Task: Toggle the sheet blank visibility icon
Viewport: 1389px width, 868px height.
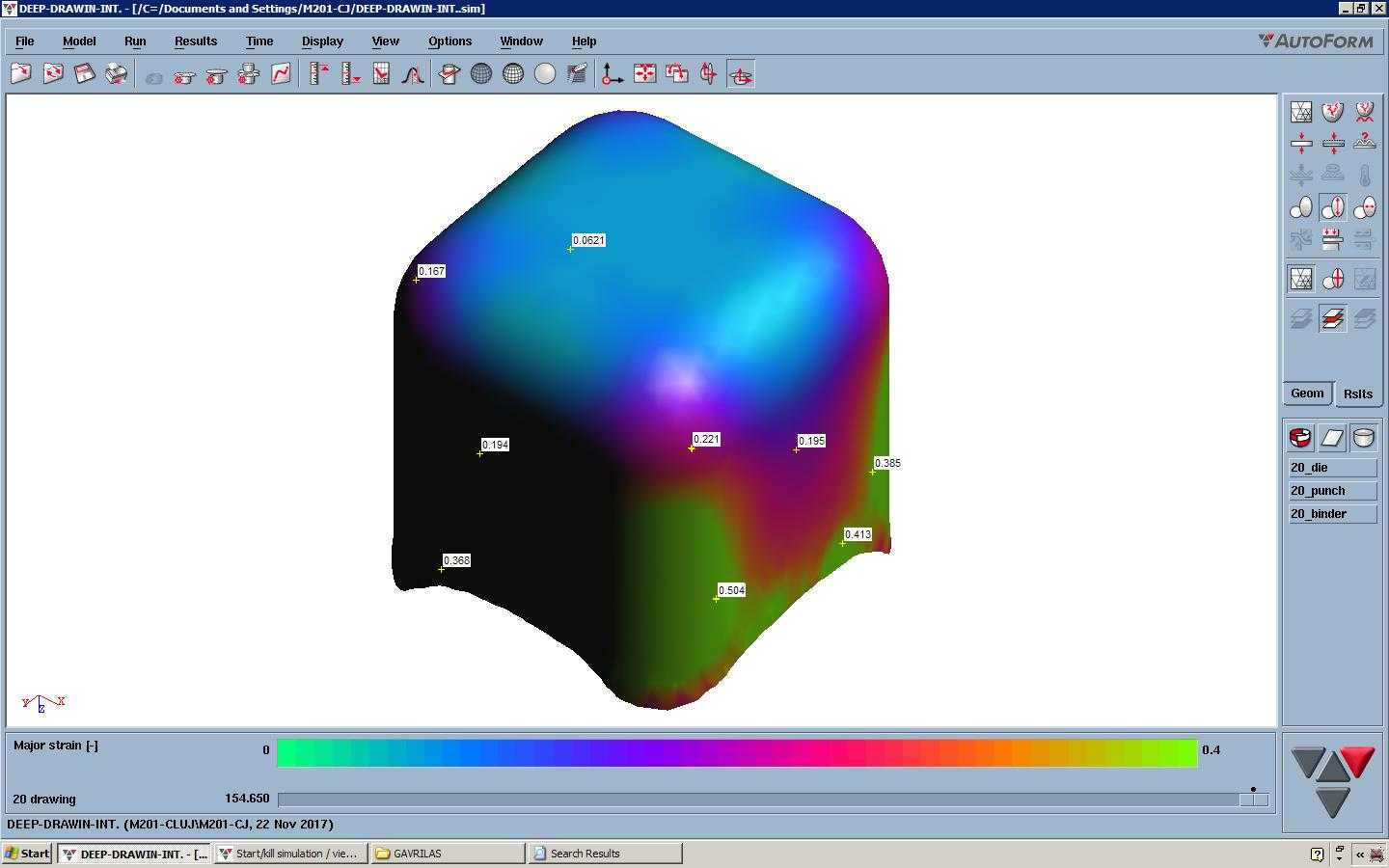Action: tap(1332, 438)
